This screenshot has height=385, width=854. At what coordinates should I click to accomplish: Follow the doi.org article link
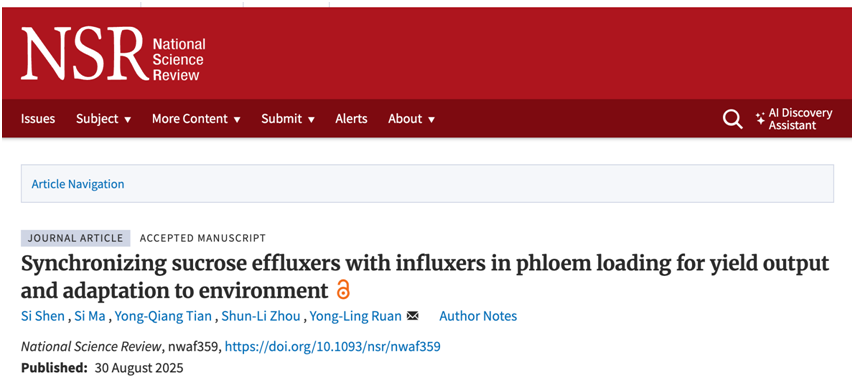333,346
